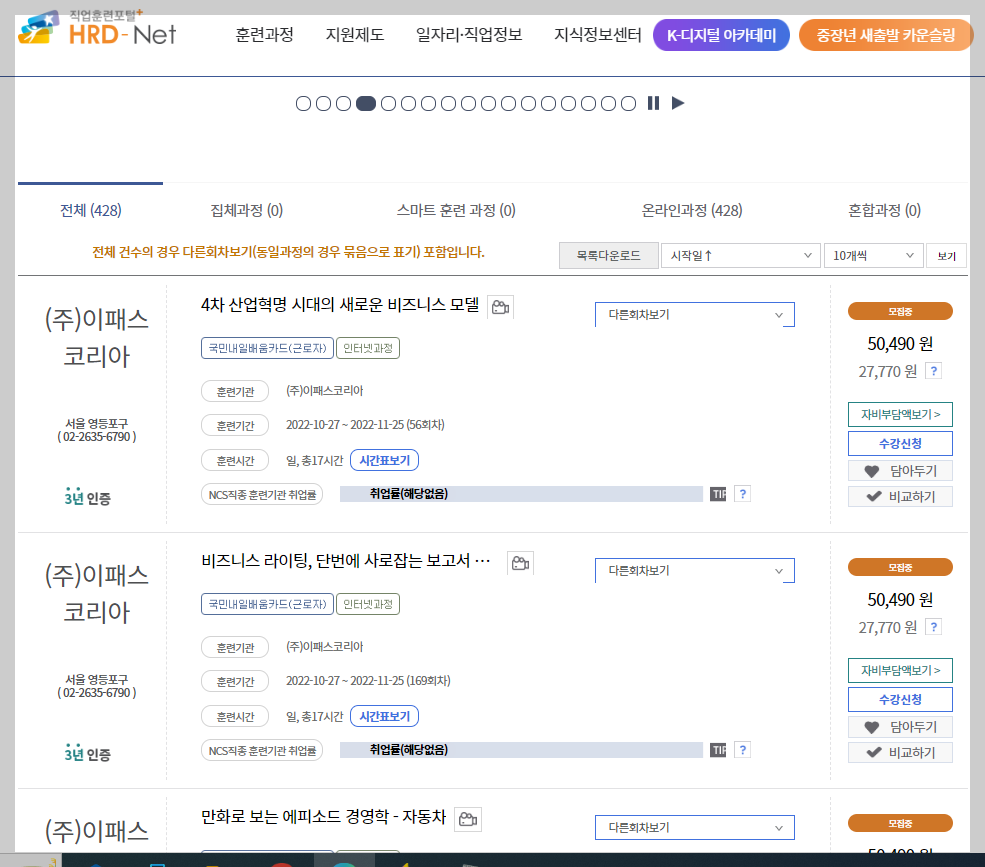Select the fifth banner slide dot

388,104
